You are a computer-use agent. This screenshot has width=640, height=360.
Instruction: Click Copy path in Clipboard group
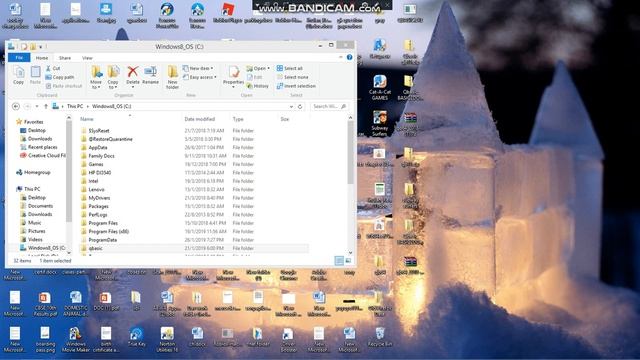60,77
